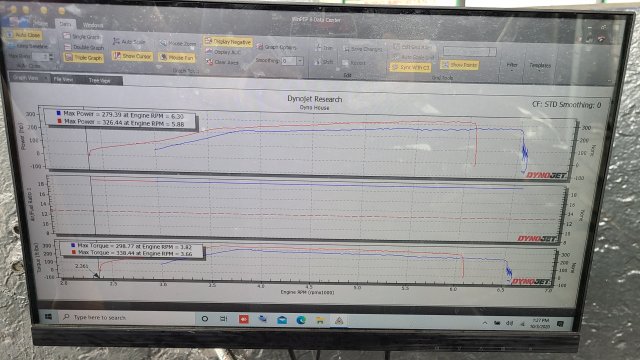Click red Max Torque legend swatch
640x360 pixels.
point(74,252)
